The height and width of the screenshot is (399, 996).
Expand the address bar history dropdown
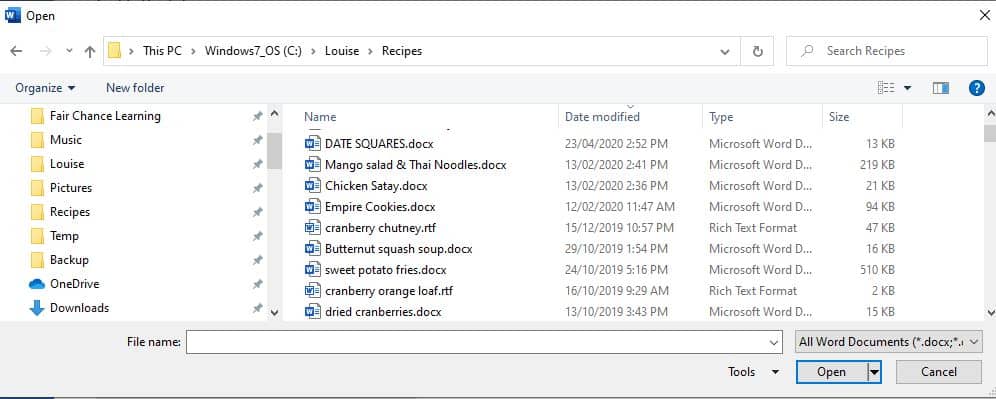pos(725,51)
